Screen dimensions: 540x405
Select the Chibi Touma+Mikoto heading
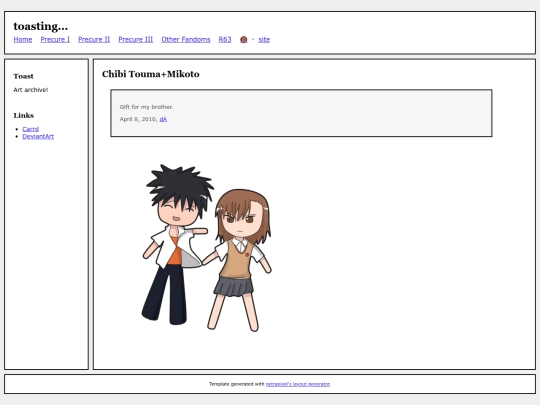[150, 74]
